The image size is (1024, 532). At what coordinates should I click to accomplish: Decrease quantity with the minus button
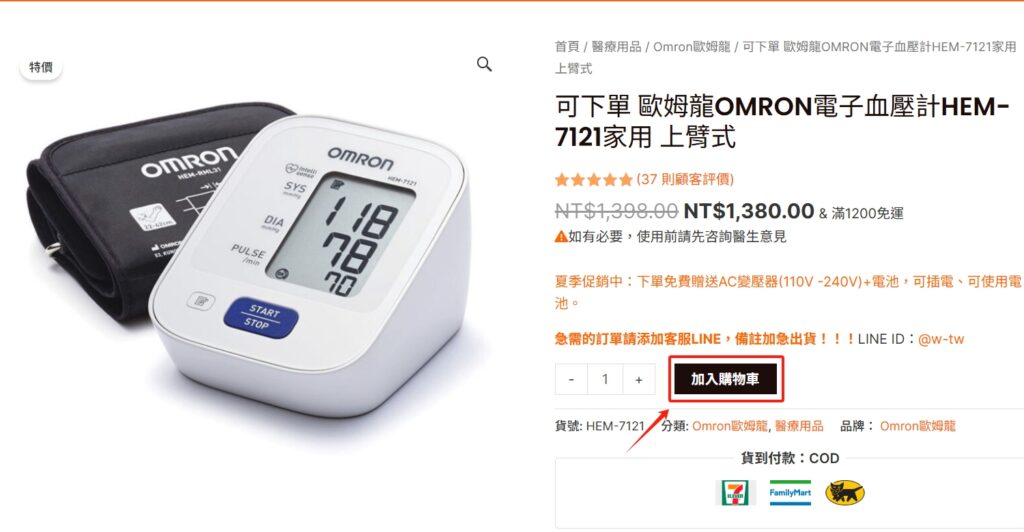tap(571, 379)
